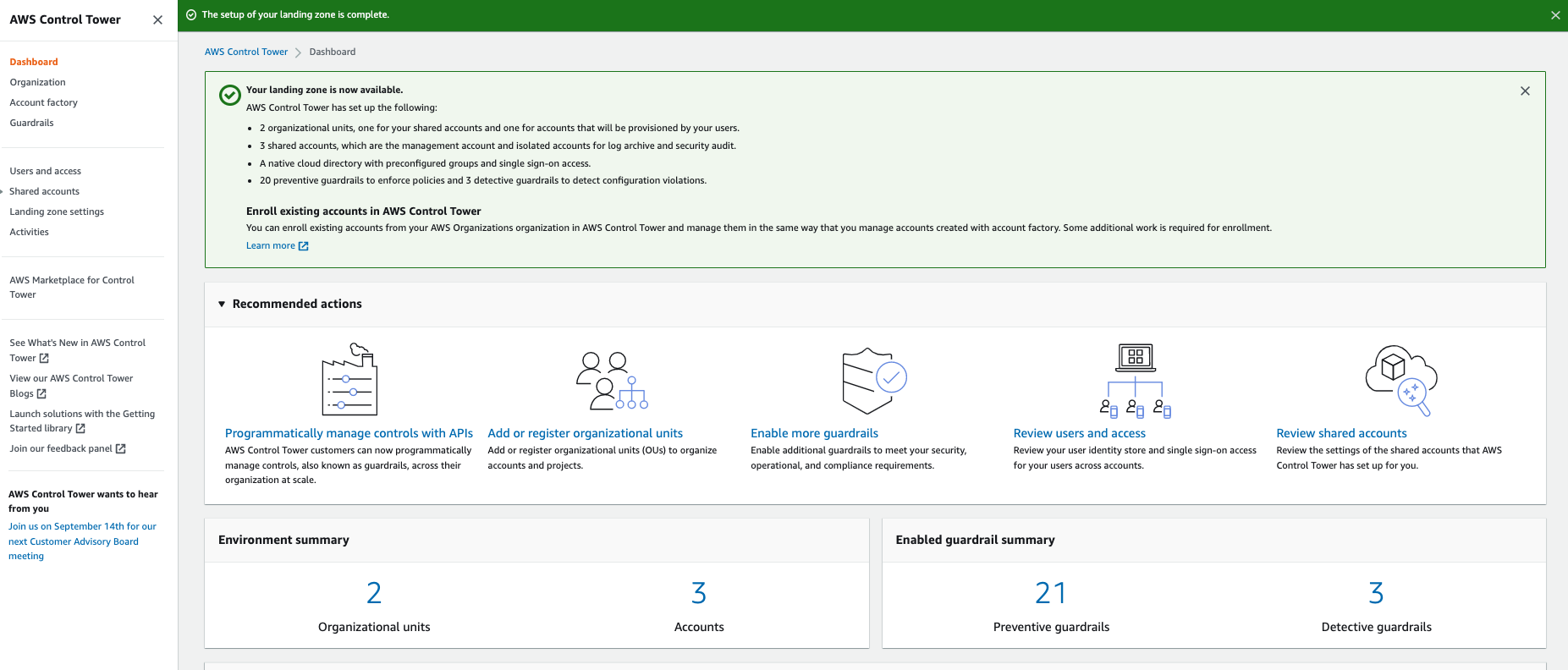Screen dimensions: 1568x670
Task: Click the Organizational units count 2
Action: 374,593
